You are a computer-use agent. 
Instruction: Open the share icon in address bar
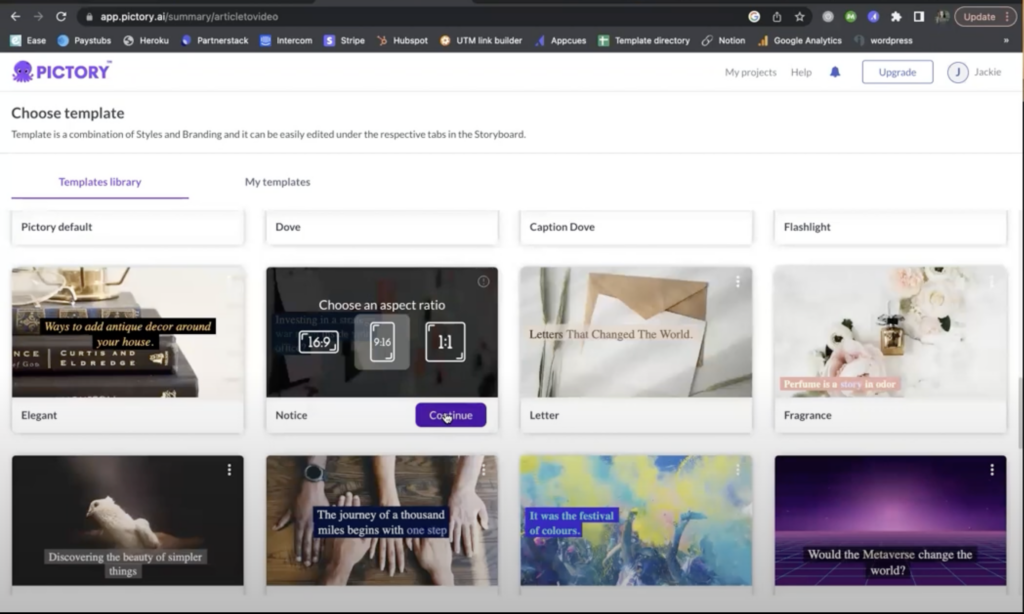[x=776, y=17]
